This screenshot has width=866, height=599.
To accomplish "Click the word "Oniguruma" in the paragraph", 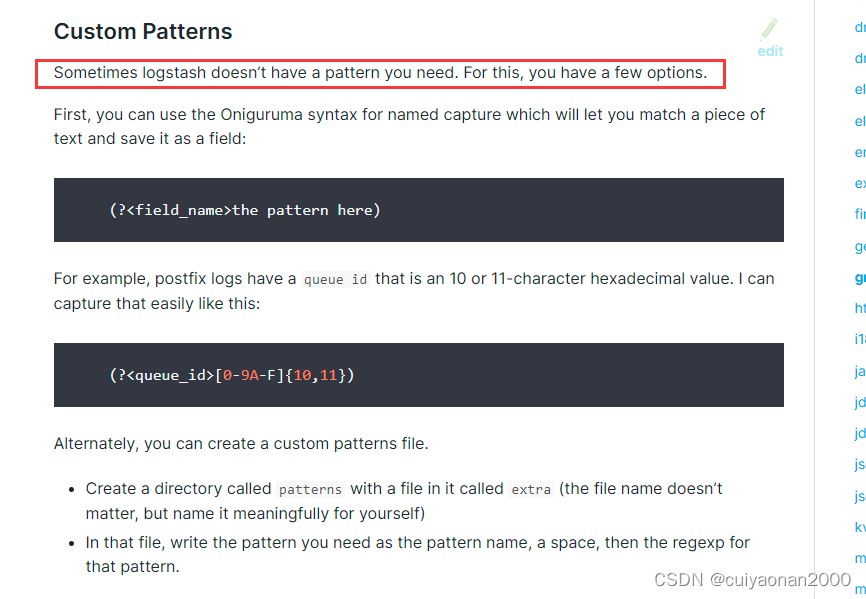I will (x=261, y=115).
